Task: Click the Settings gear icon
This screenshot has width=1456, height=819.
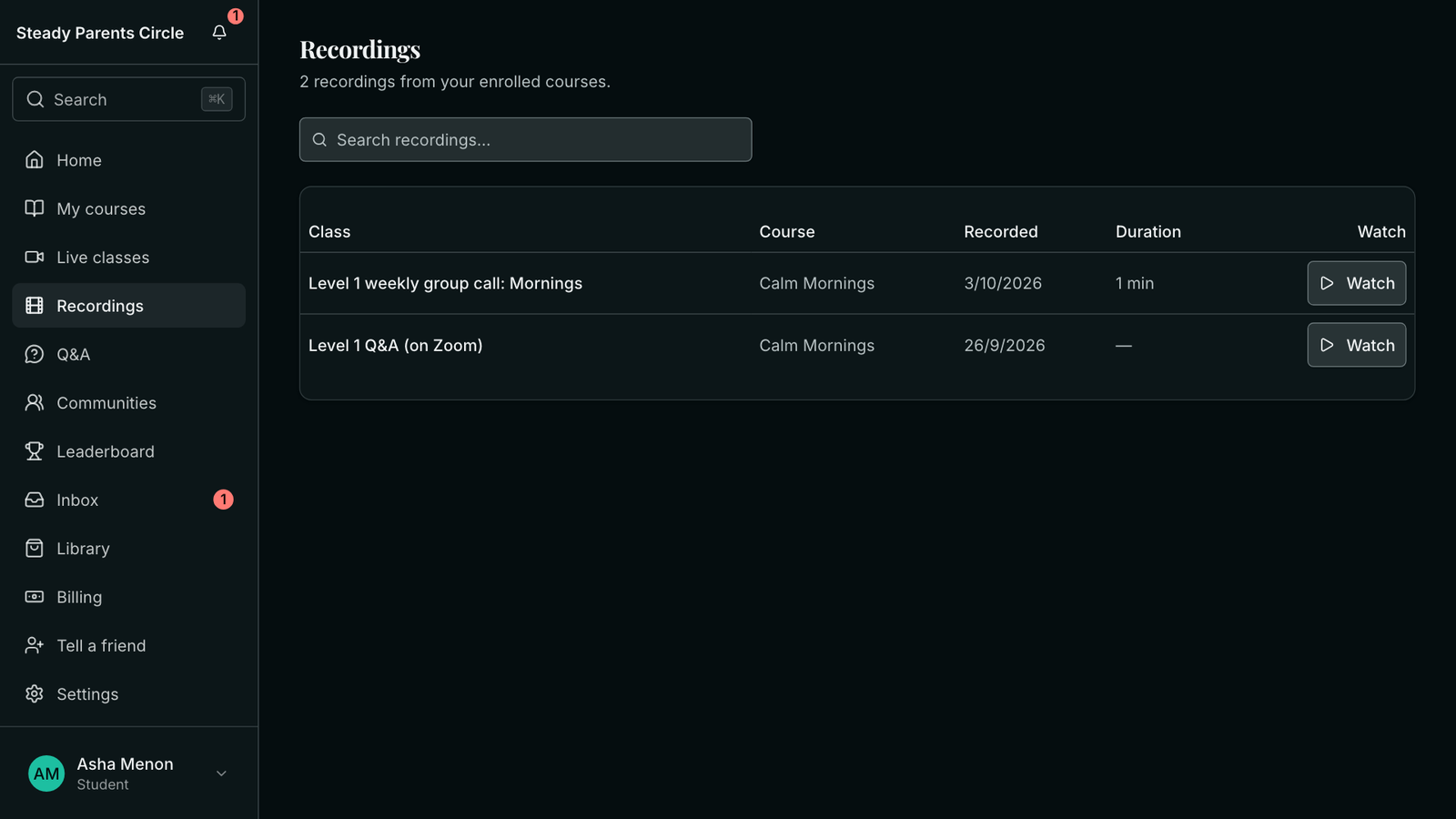Action: (35, 693)
